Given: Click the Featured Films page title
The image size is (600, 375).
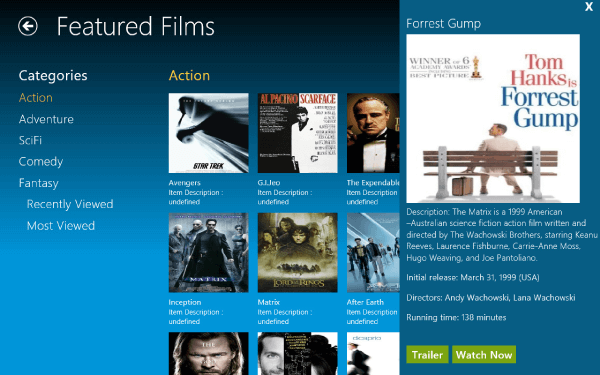Looking at the screenshot, I should (x=135, y=26).
